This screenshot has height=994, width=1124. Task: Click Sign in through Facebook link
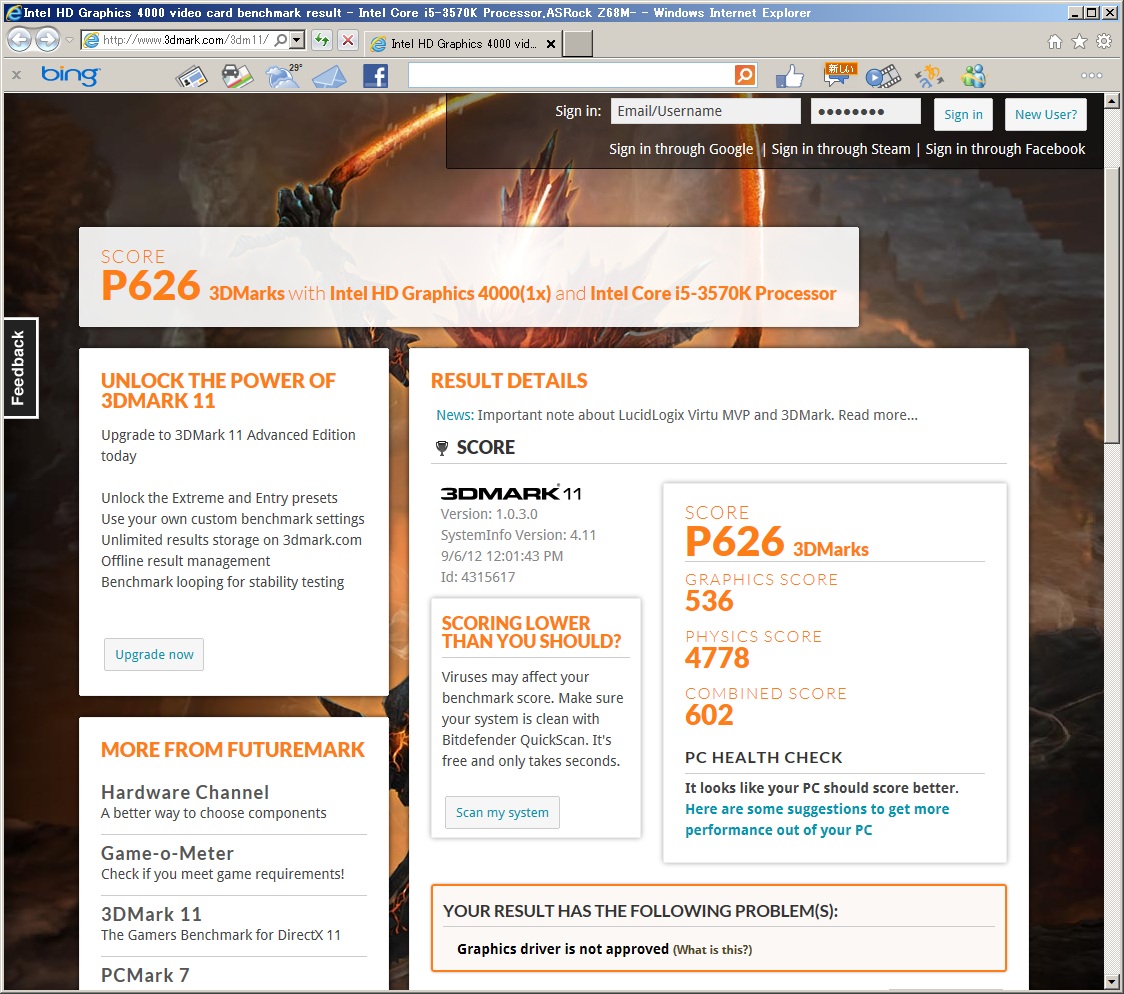click(1005, 149)
